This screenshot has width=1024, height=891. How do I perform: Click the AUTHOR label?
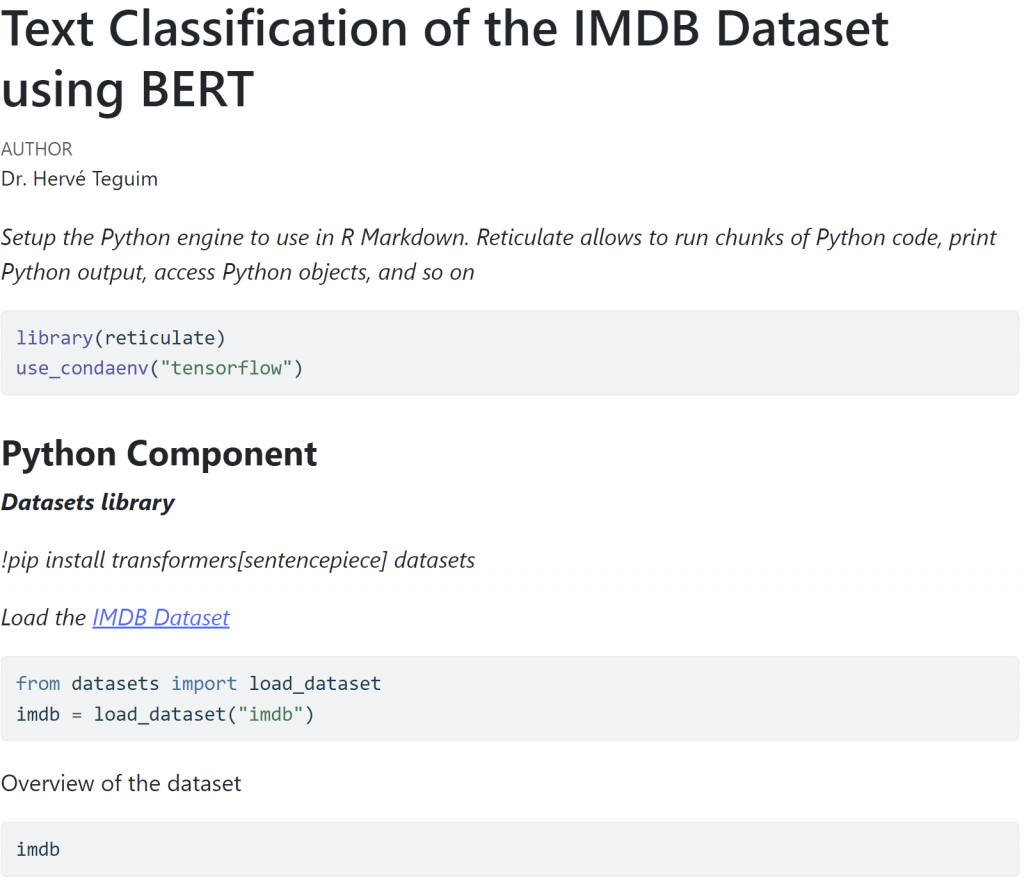pos(37,150)
